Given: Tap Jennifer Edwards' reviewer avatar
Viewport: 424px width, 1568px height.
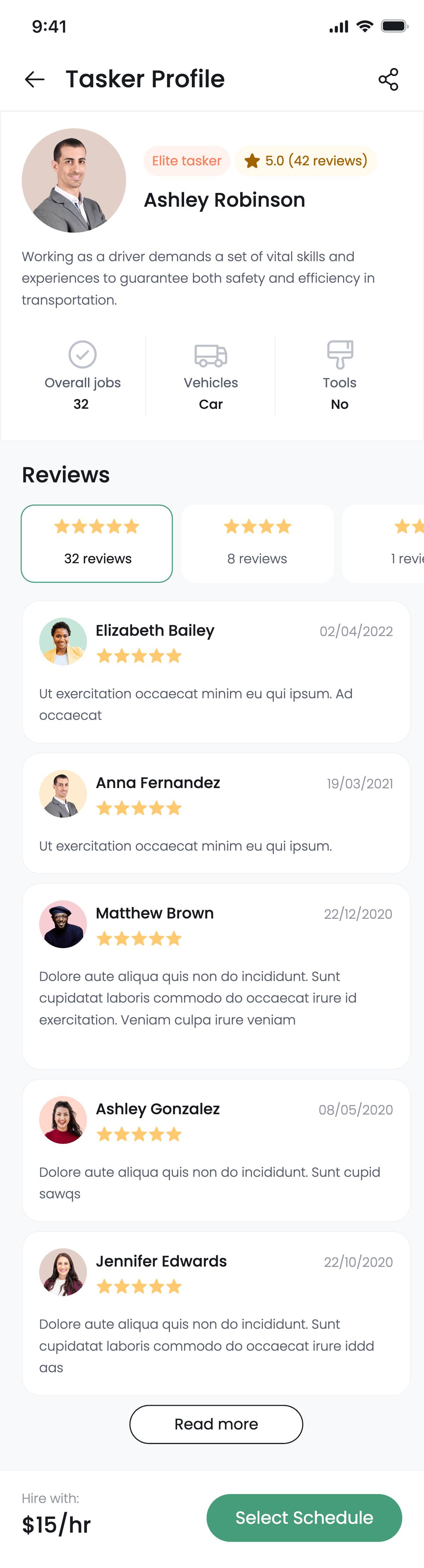Looking at the screenshot, I should point(63,1272).
